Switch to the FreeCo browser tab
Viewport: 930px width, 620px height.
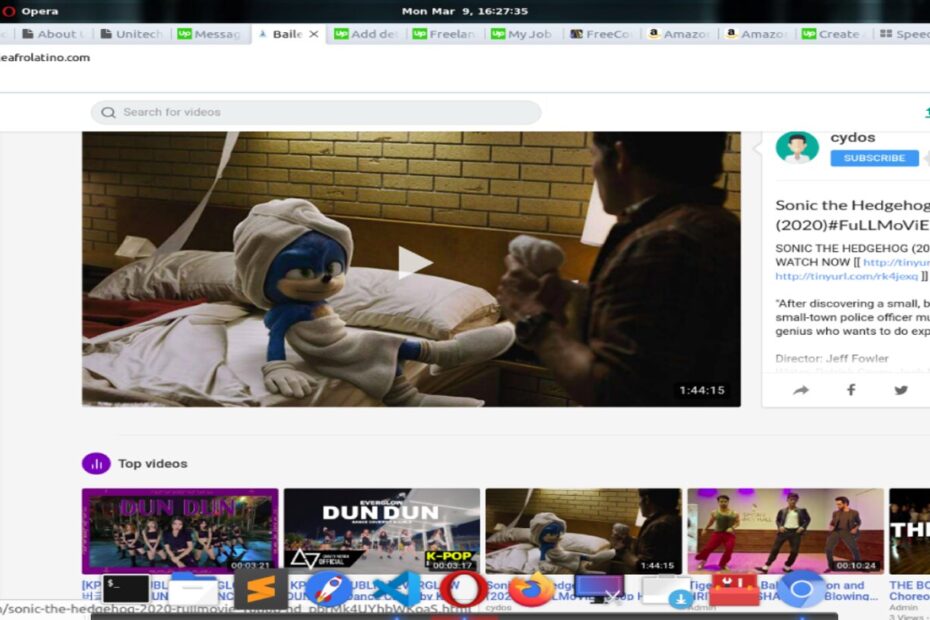coord(600,34)
